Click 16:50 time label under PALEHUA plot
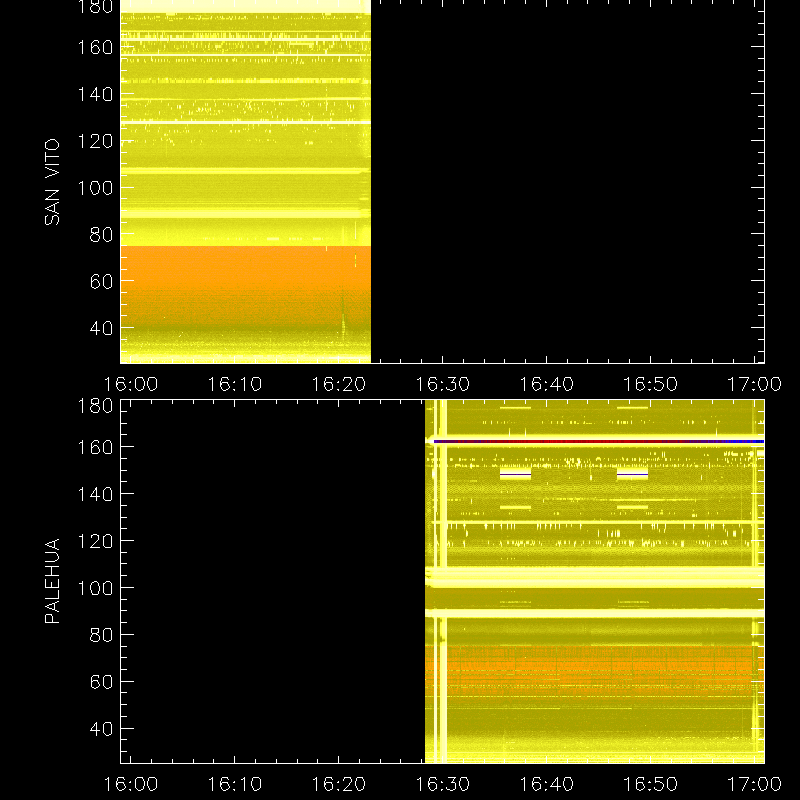 tap(651, 784)
